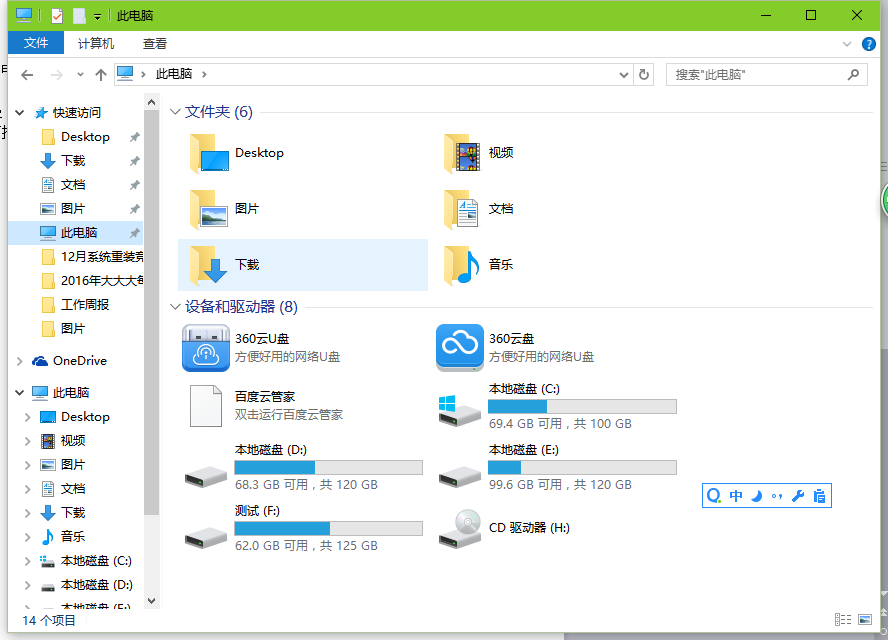Click the IME search Q icon
This screenshot has width=888, height=640.
[714, 496]
